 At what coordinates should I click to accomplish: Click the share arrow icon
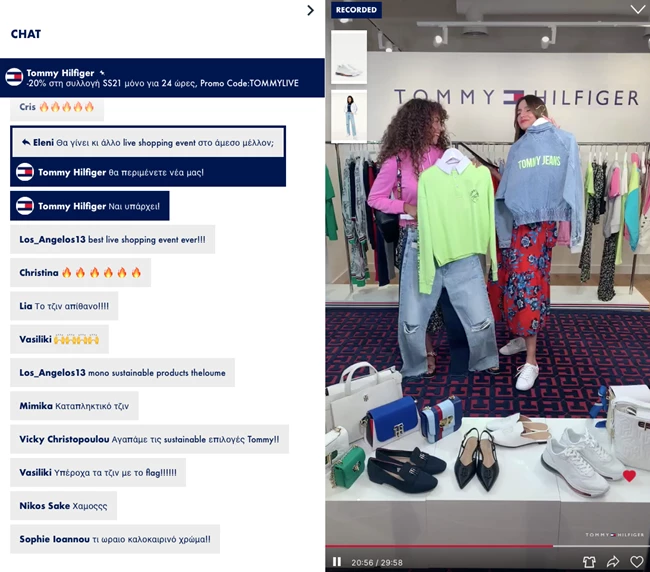pyautogui.click(x=613, y=562)
